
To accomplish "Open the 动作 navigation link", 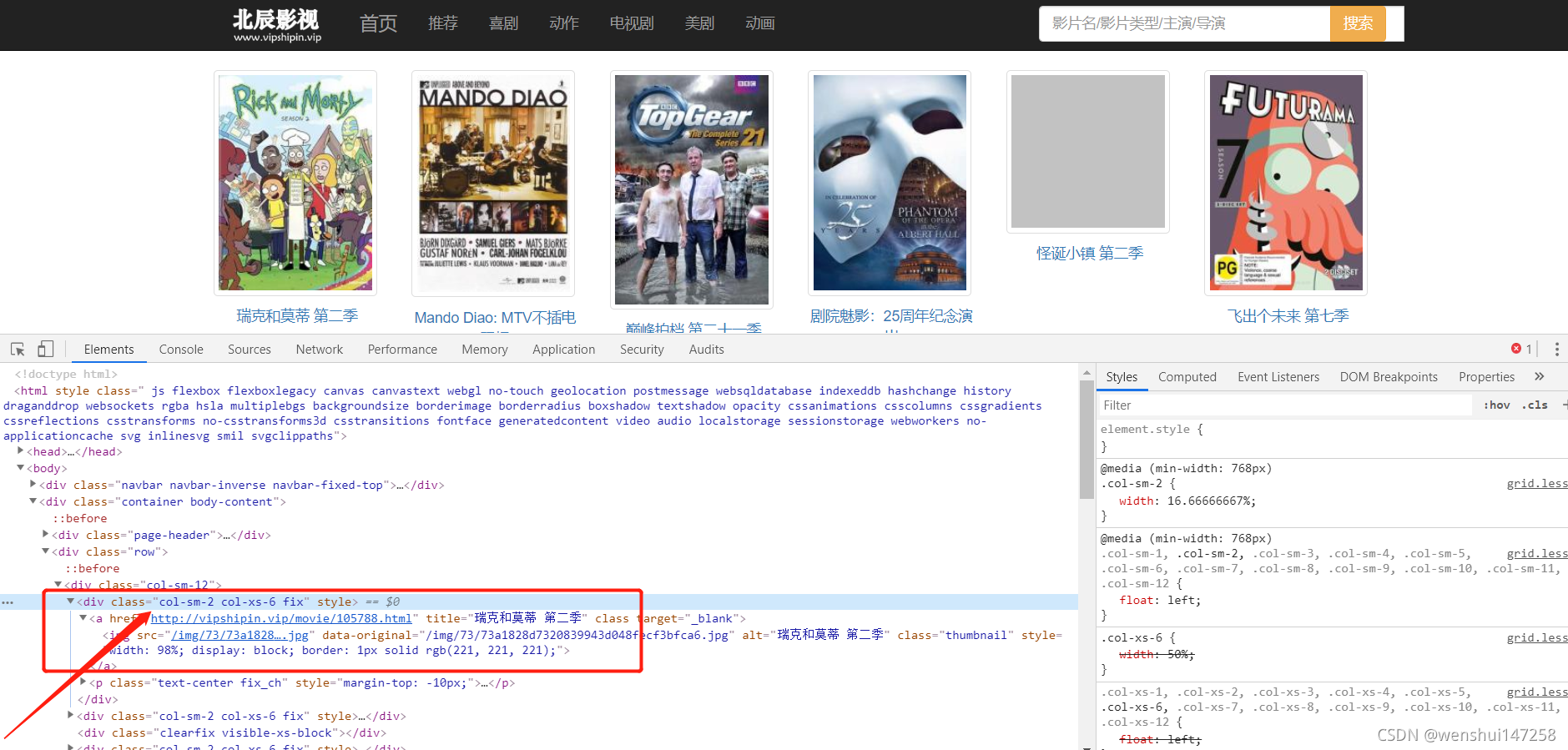I will click(564, 23).
